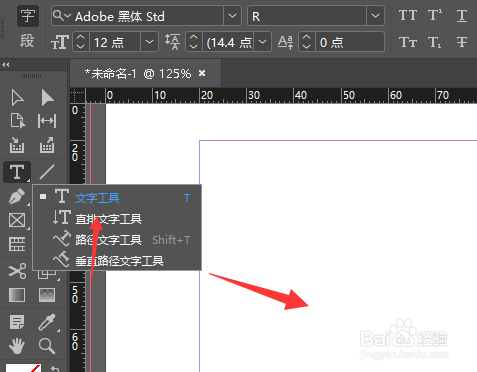Select the Line tool

[47, 172]
